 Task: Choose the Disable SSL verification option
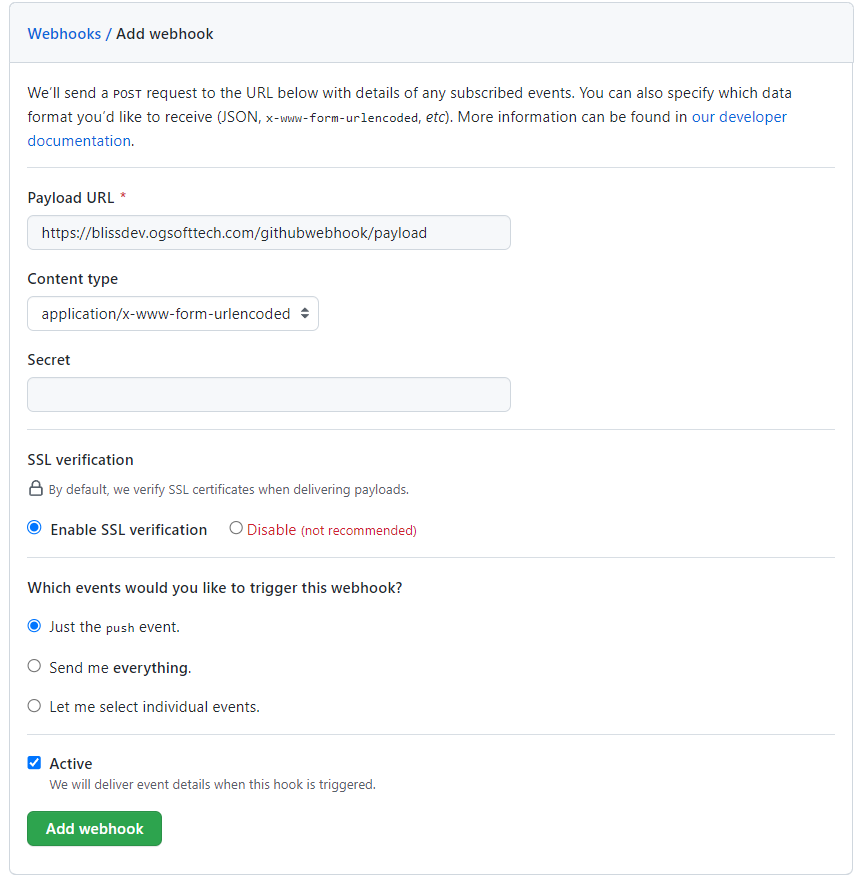click(236, 529)
